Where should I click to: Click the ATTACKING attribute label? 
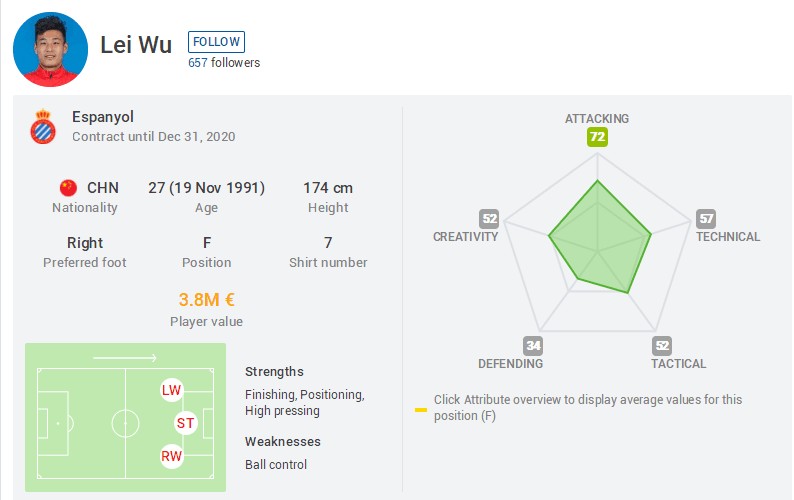tap(597, 119)
